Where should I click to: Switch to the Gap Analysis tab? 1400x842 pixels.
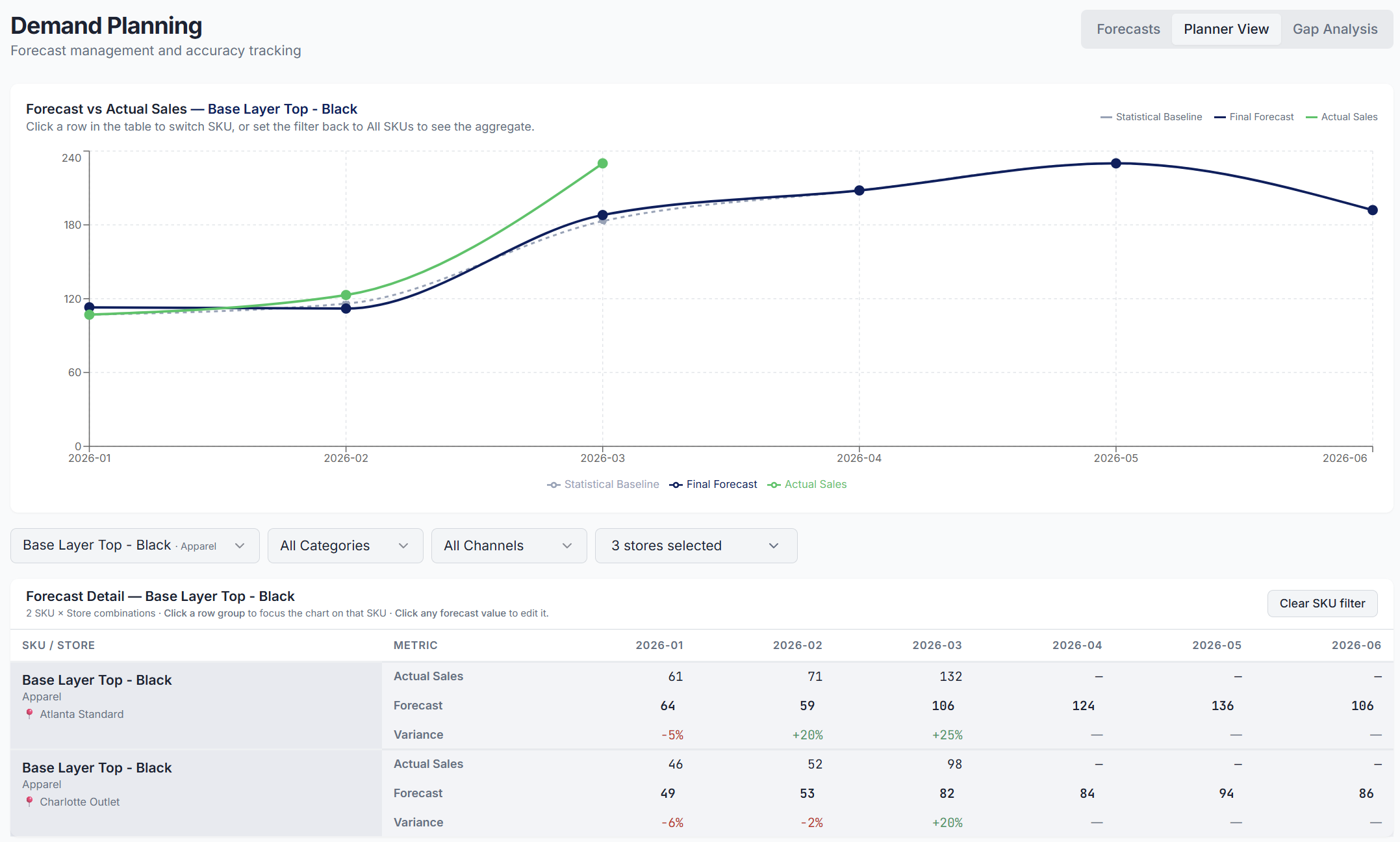point(1334,29)
